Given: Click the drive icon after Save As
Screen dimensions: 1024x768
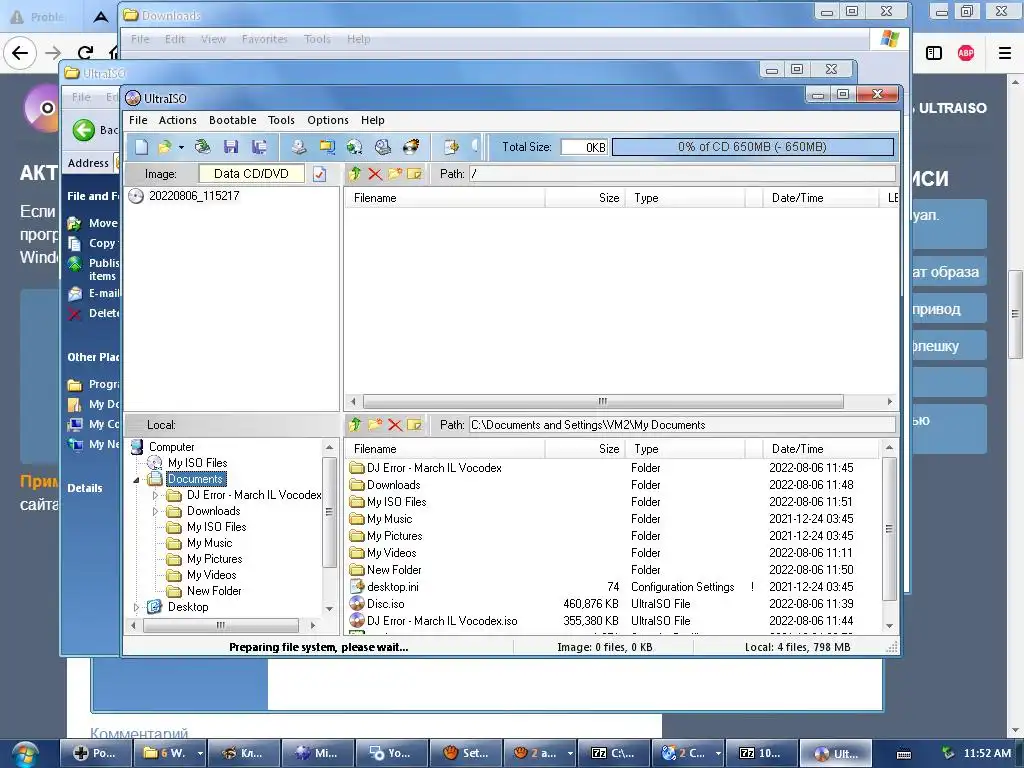Looking at the screenshot, I should 299,147.
